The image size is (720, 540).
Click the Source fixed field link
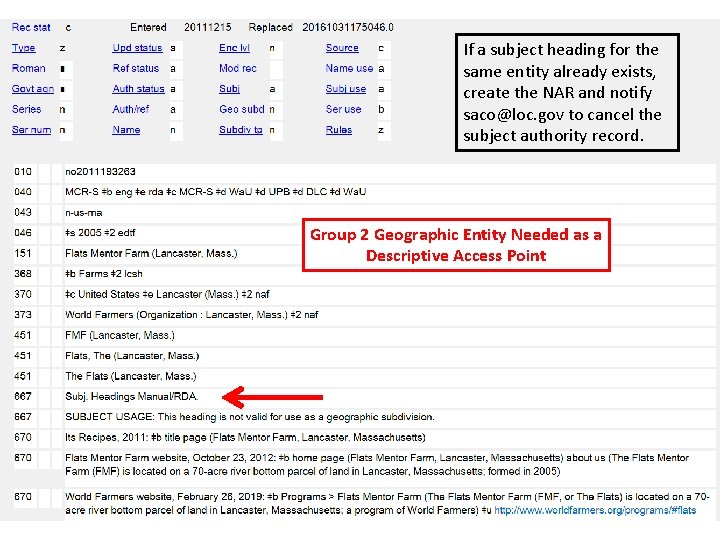(x=342, y=48)
